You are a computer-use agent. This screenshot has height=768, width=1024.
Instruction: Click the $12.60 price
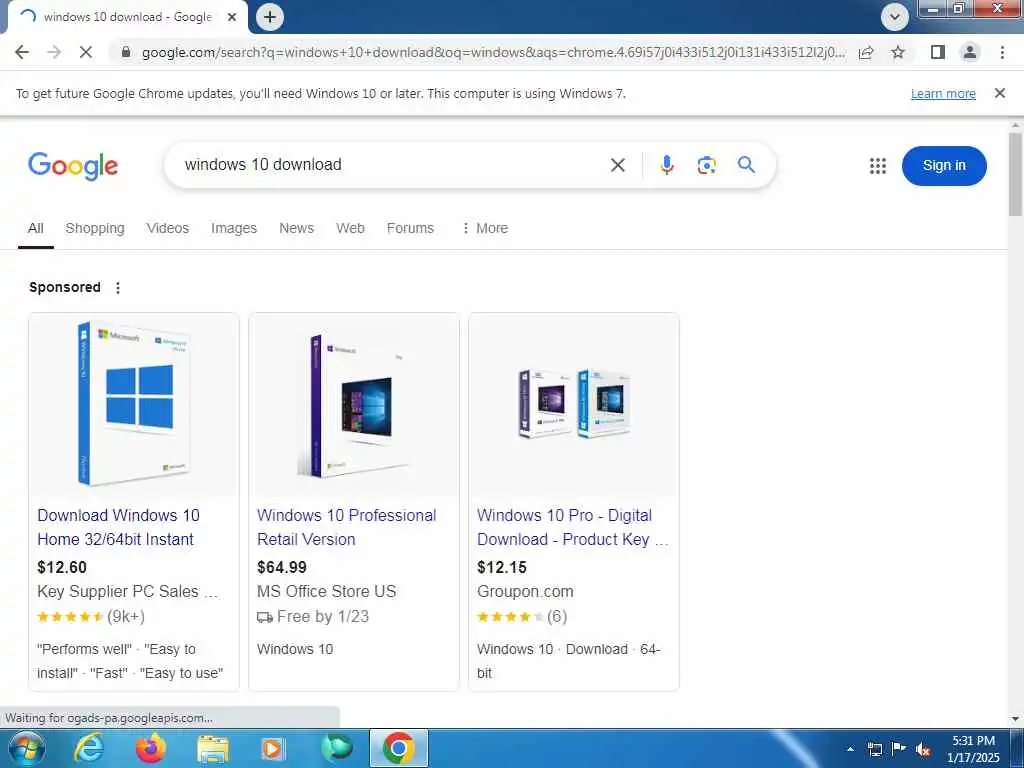click(62, 567)
